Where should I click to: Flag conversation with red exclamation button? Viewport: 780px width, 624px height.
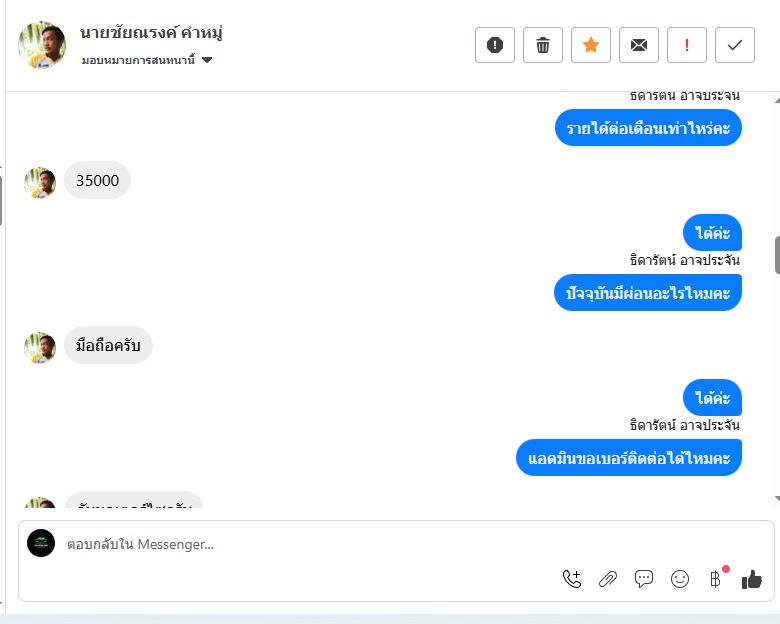pyautogui.click(x=686, y=45)
